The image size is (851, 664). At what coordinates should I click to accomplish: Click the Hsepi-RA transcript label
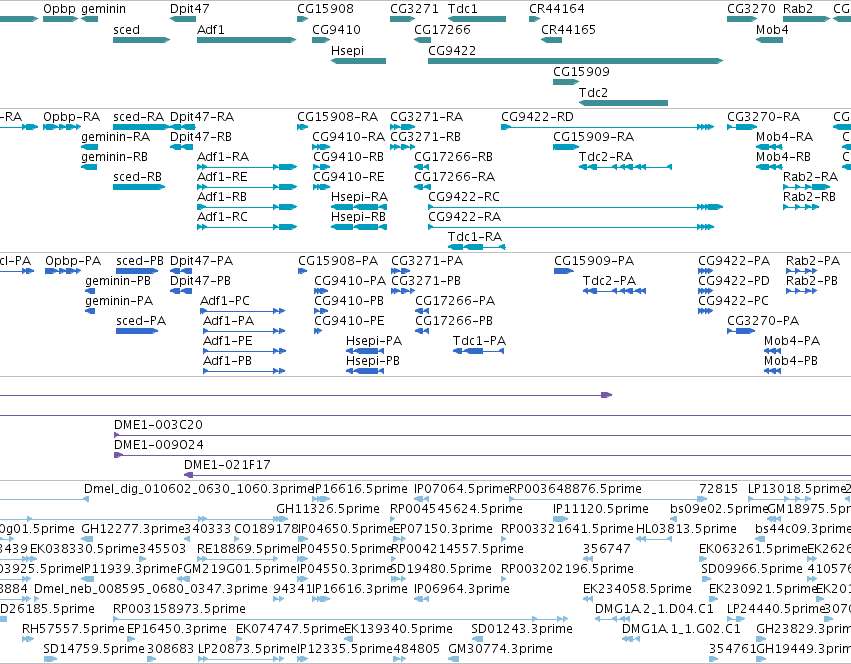(359, 197)
